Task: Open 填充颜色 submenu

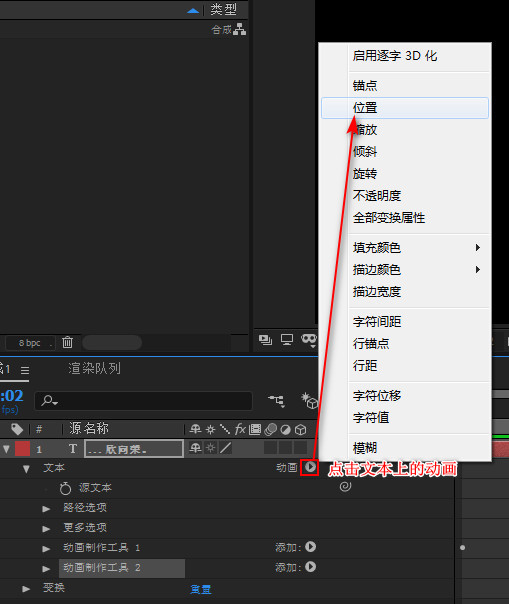Action: (405, 248)
